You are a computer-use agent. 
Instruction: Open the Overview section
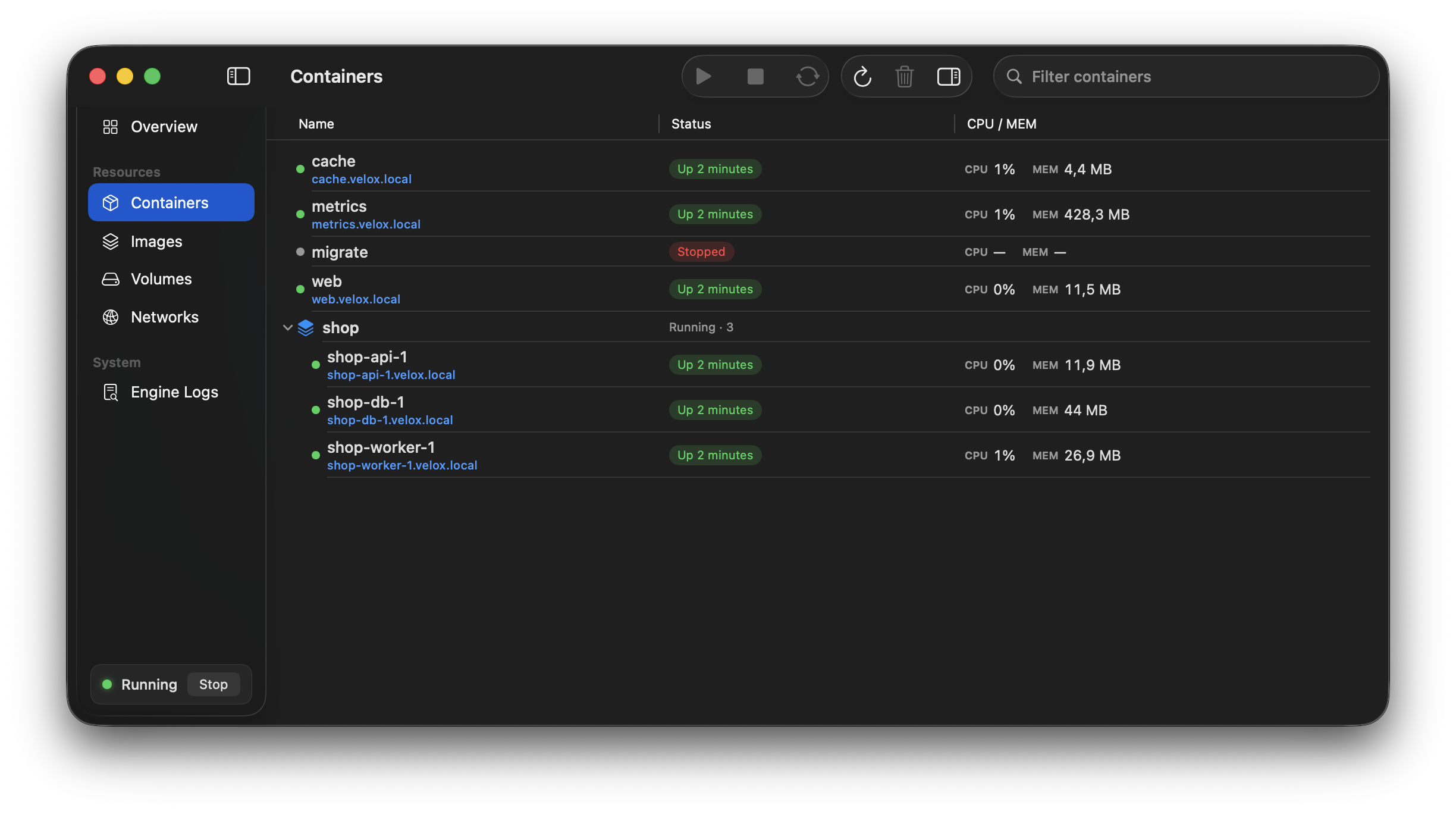pos(171,127)
